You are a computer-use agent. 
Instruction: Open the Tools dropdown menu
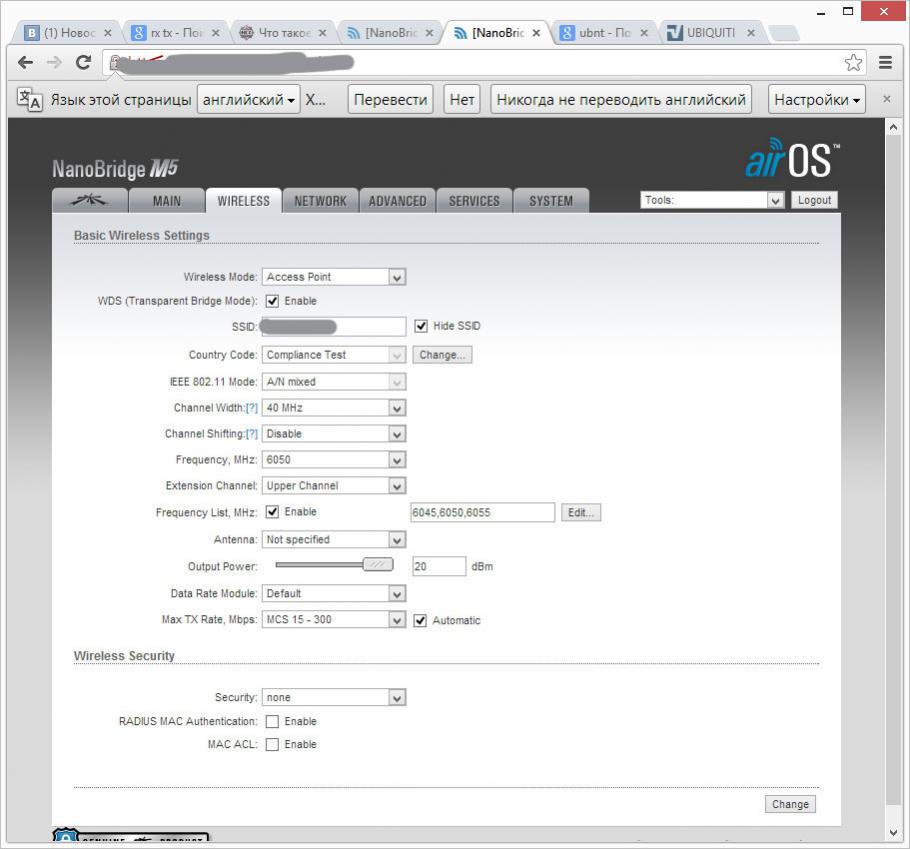(712, 200)
